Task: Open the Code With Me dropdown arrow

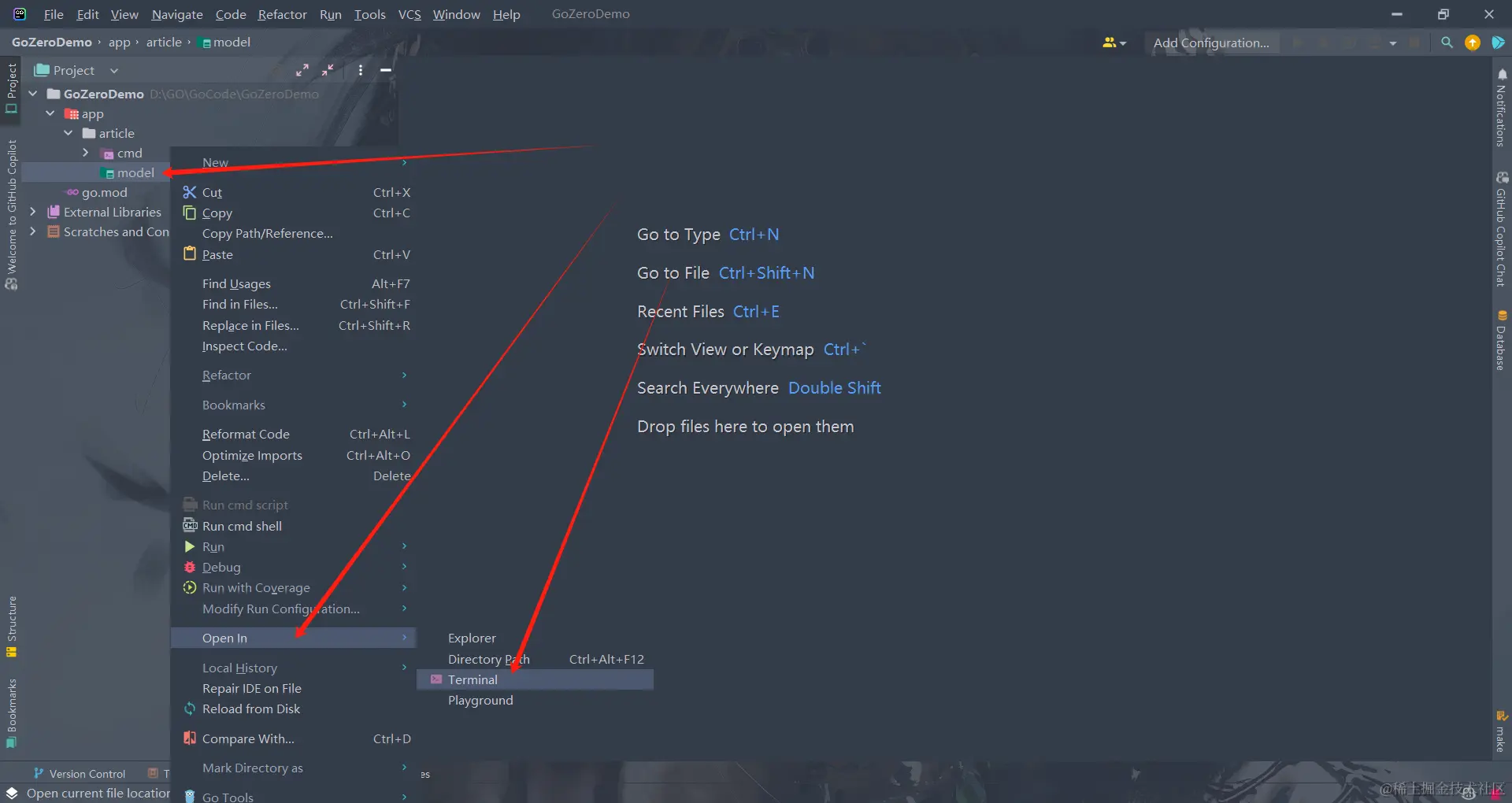Action: point(1123,43)
